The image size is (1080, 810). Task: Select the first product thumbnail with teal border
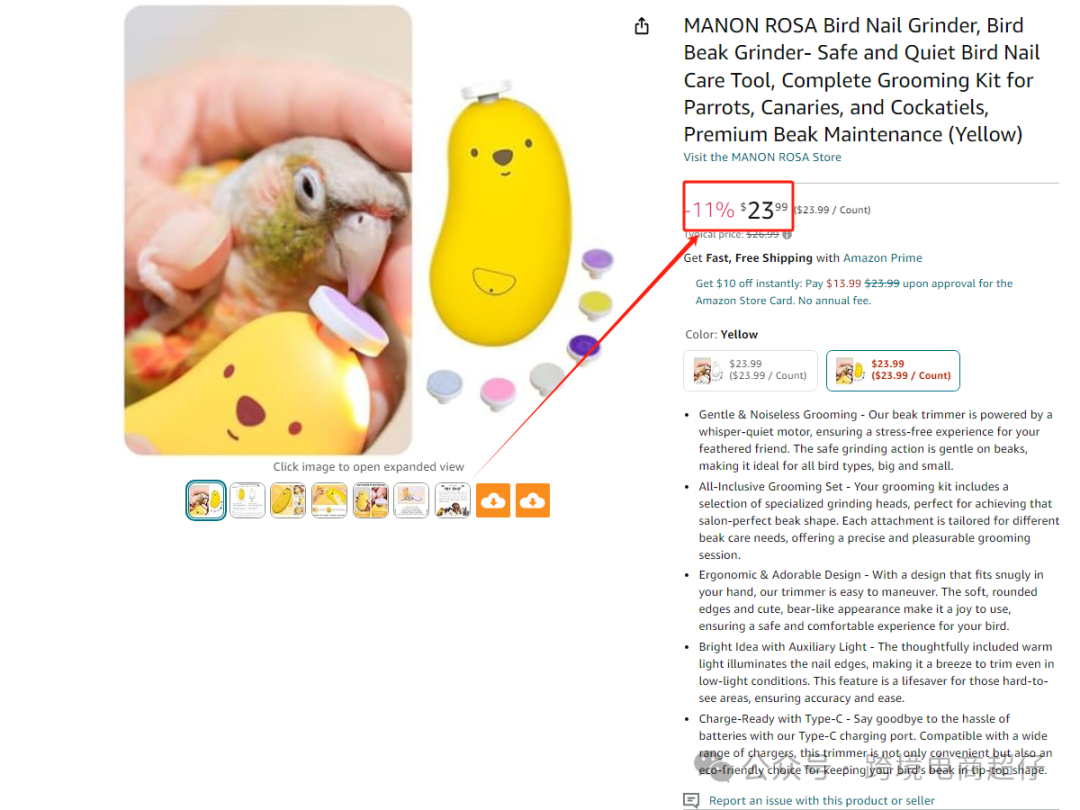click(206, 500)
